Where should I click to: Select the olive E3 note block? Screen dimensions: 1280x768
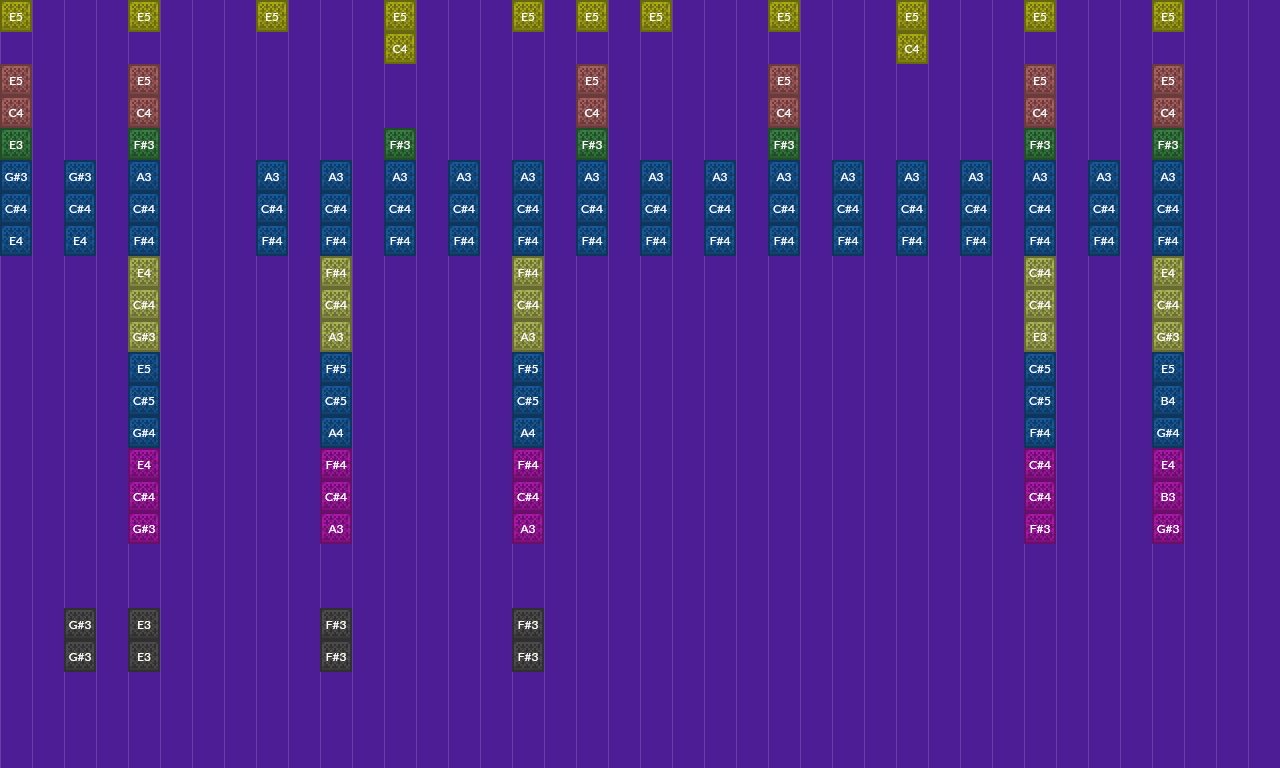click(1040, 337)
